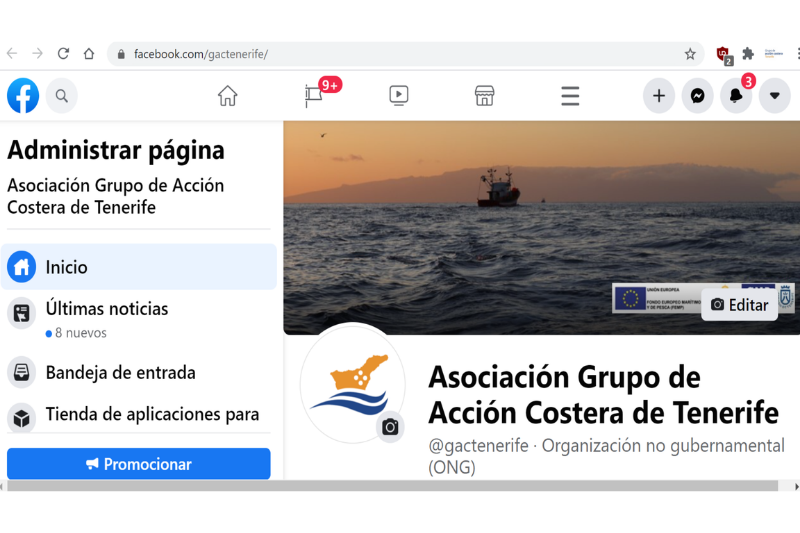
Task: Open the Watch video icon
Action: coord(398,96)
